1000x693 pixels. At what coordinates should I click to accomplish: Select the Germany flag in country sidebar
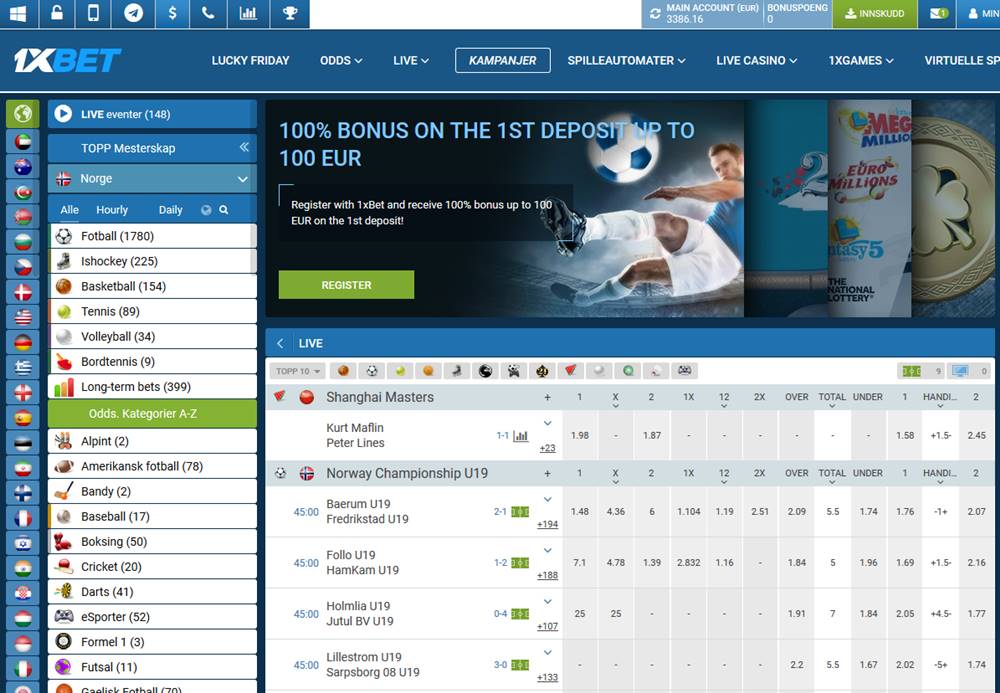click(23, 343)
